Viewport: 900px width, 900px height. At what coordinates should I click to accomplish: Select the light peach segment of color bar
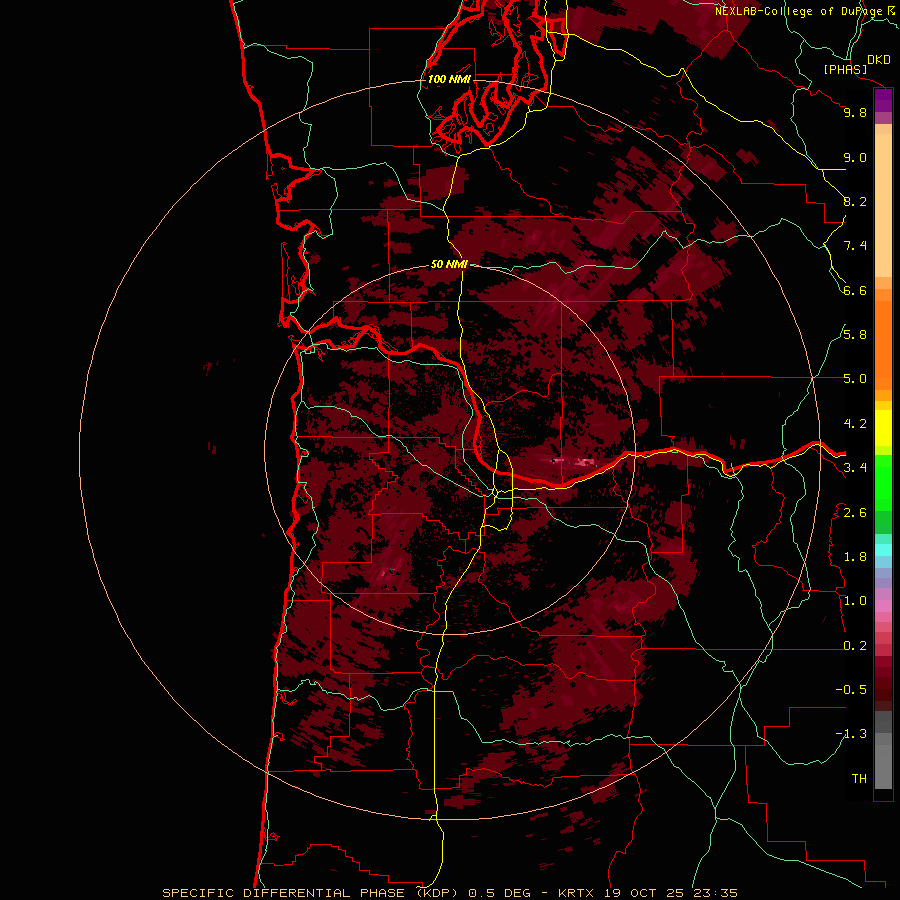[x=883, y=206]
